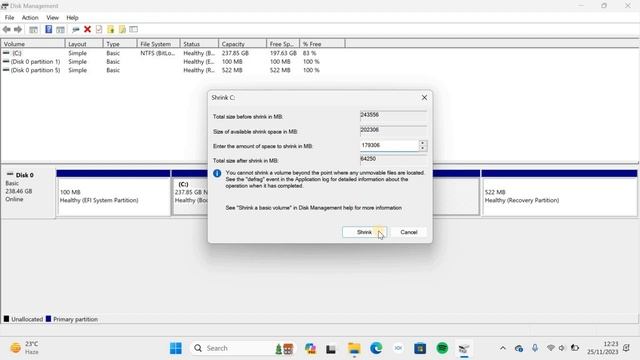Open the Help menu

(x=72, y=18)
